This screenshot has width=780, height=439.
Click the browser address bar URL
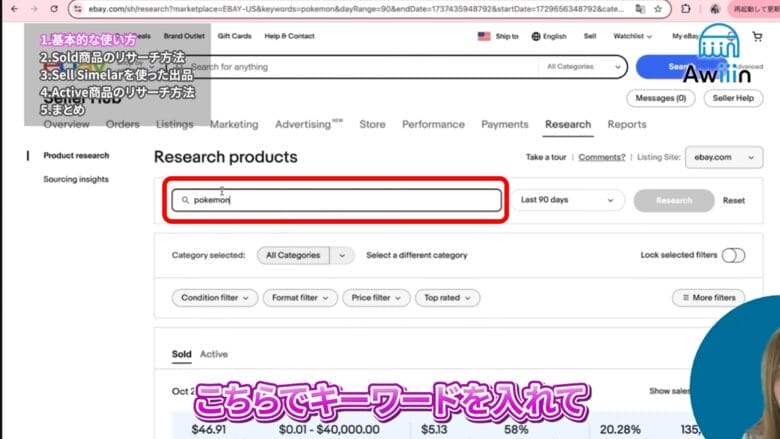(x=356, y=9)
